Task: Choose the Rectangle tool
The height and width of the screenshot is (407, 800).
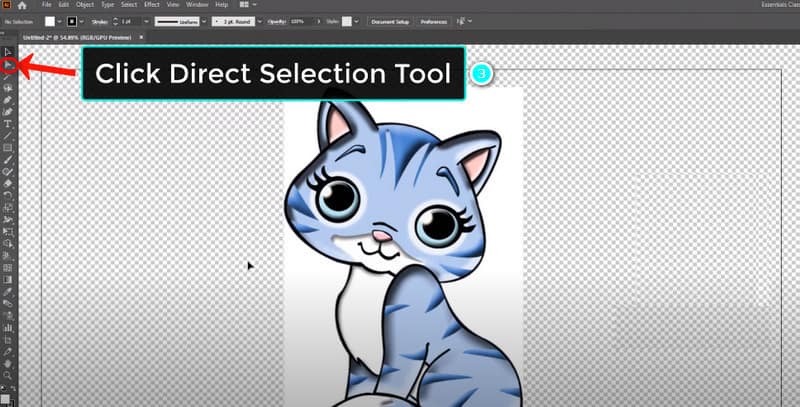Action: (8, 148)
